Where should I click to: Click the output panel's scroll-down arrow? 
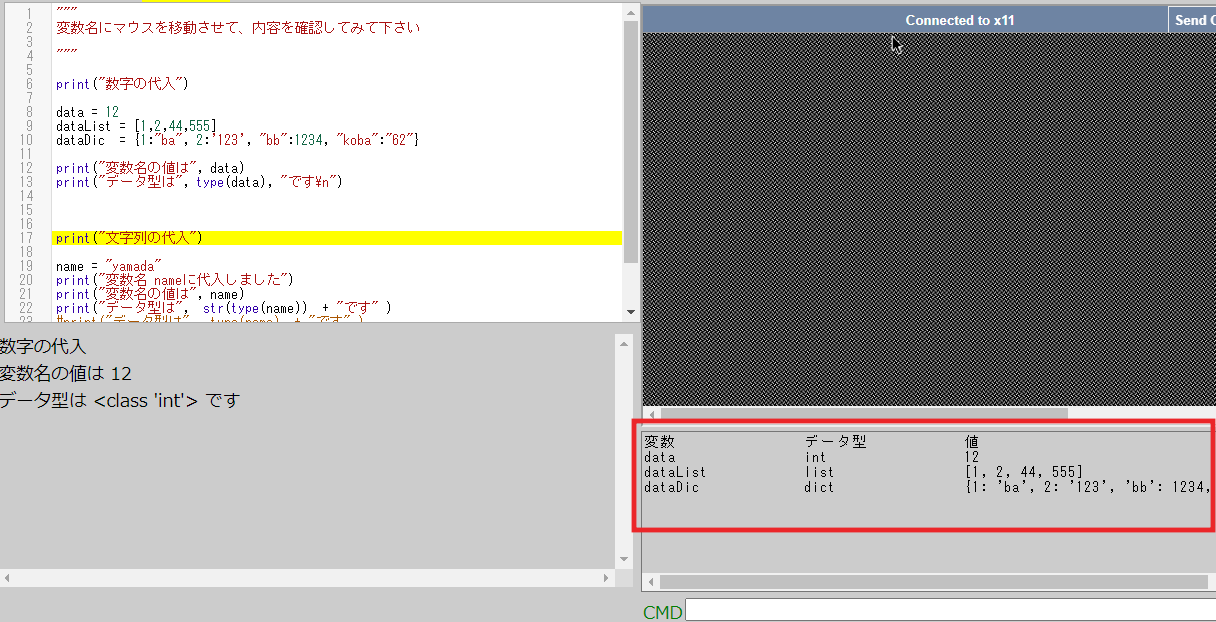(x=625, y=559)
